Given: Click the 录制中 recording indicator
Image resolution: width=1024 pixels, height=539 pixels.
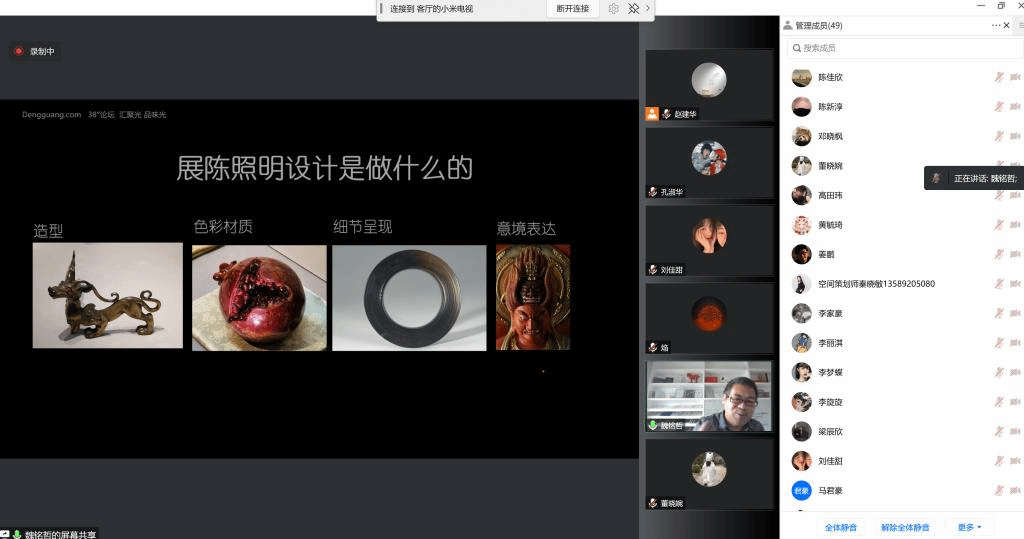Looking at the screenshot, I should [x=35, y=51].
